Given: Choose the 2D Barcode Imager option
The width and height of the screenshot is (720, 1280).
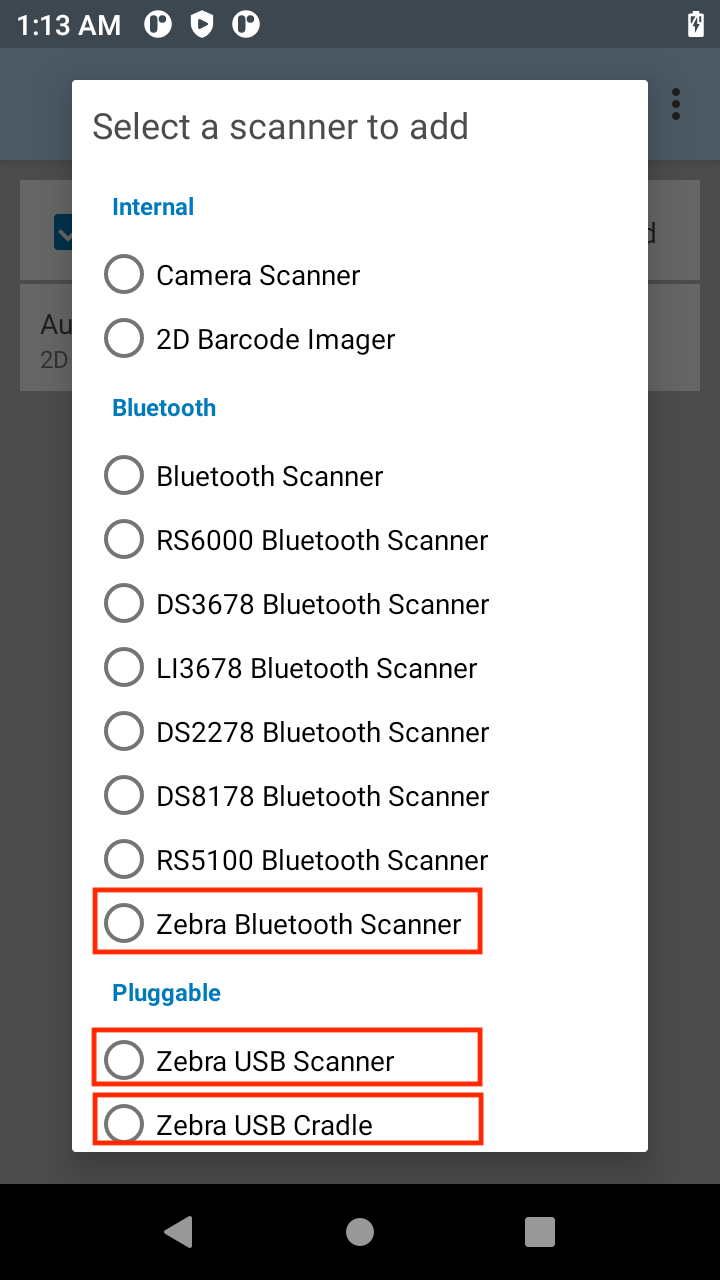Looking at the screenshot, I should click(x=124, y=339).
